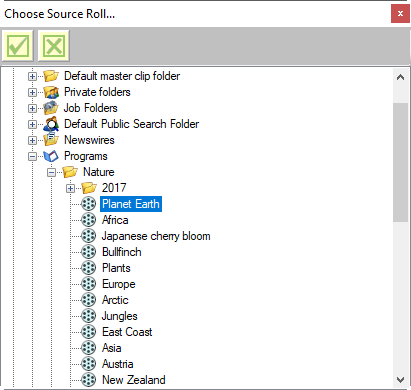Select the Plants roll

click(116, 268)
